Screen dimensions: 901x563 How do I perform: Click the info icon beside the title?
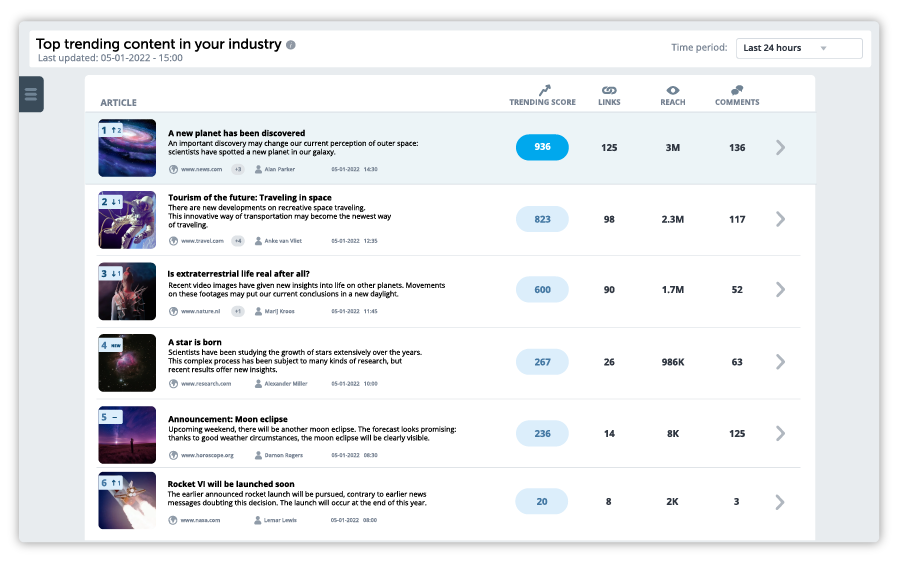point(291,45)
